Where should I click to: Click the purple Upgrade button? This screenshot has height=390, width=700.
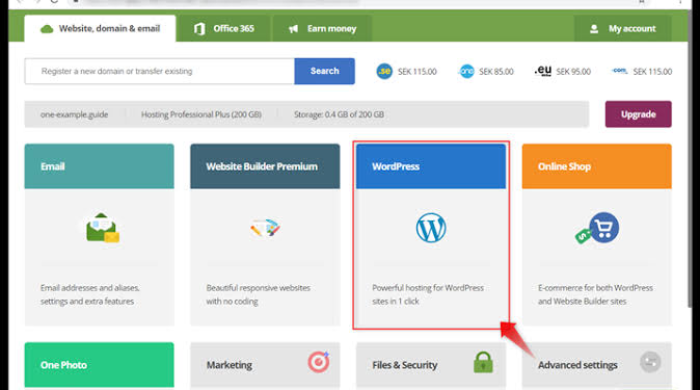click(x=638, y=114)
